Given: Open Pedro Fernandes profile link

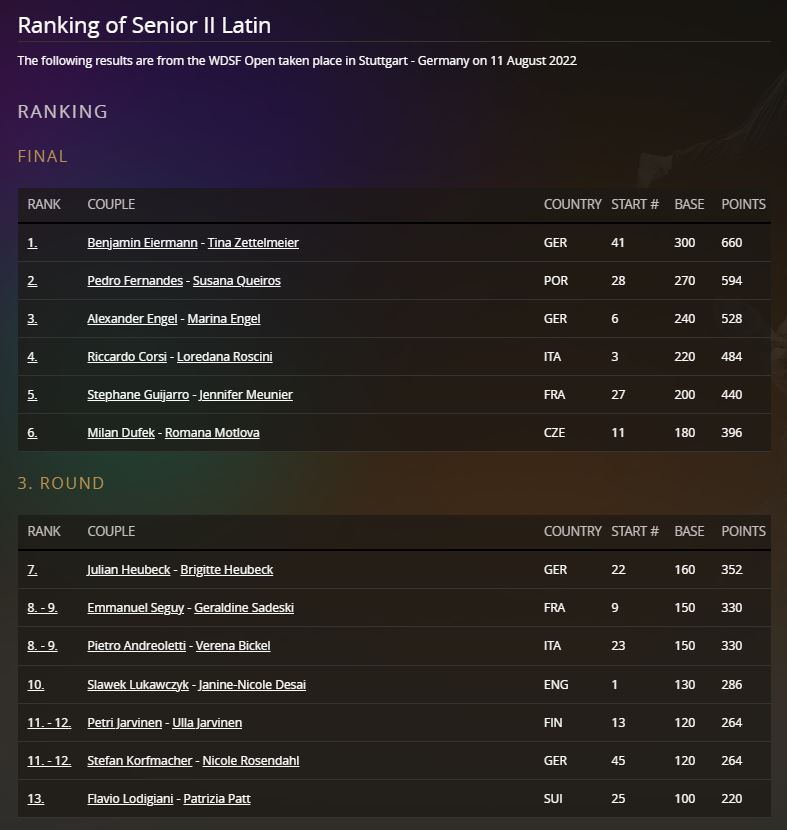Looking at the screenshot, I should coord(135,281).
